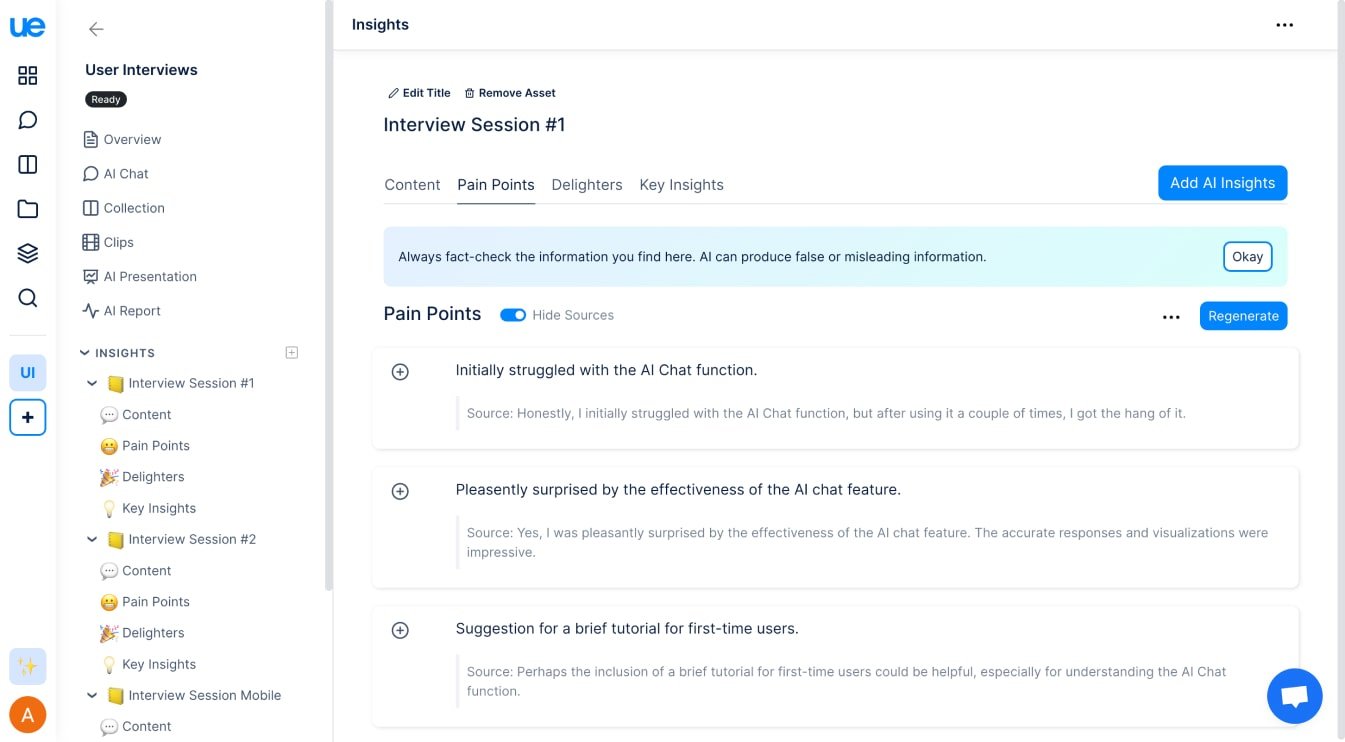Collapse the Interview Session #1 tree node
Screen dimensions: 1345x742
(x=92, y=383)
